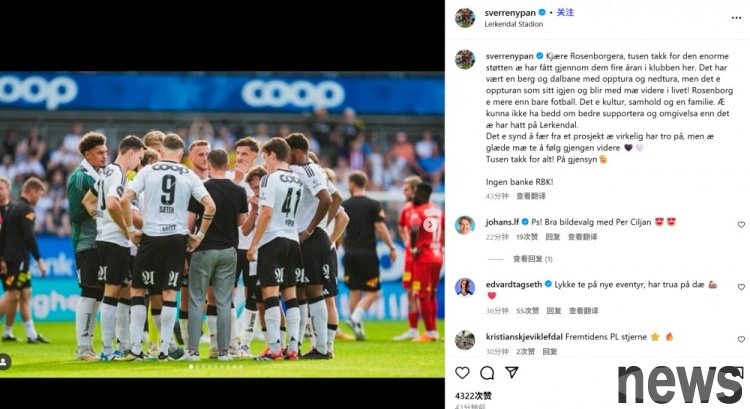Follow sverrenypan with blue follow link
The width and height of the screenshot is (750, 409).
565,12
